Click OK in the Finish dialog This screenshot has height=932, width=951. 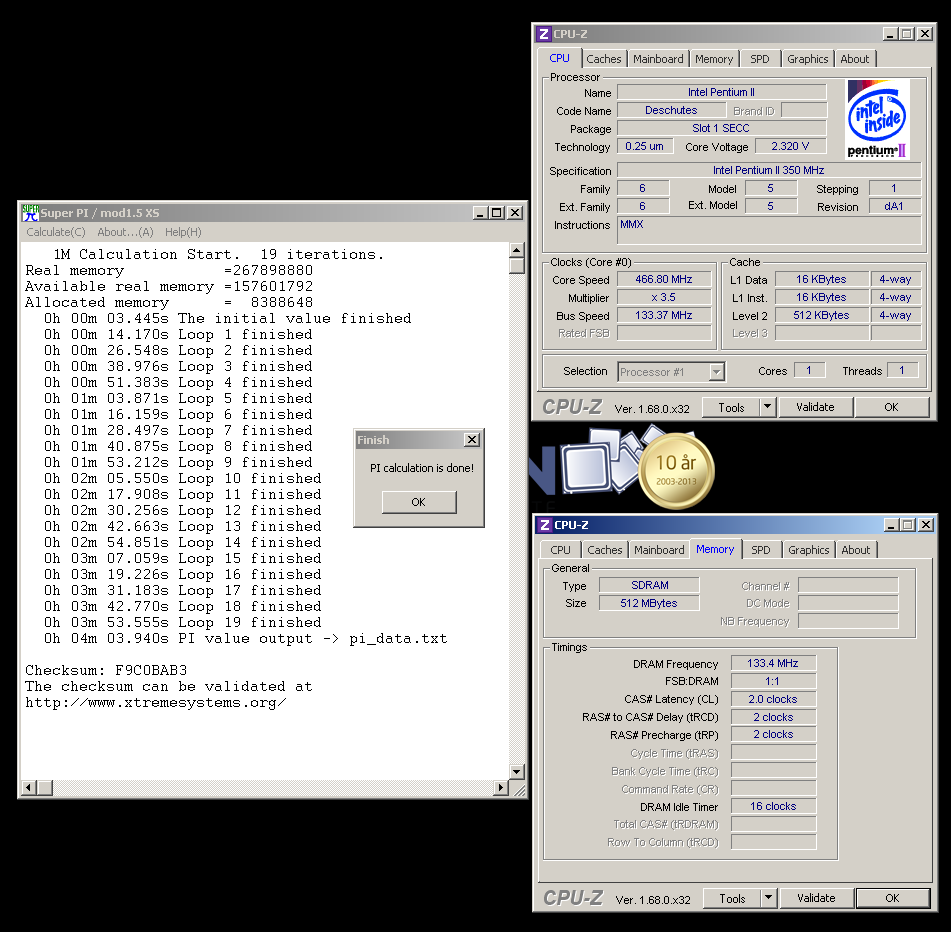[x=418, y=502]
